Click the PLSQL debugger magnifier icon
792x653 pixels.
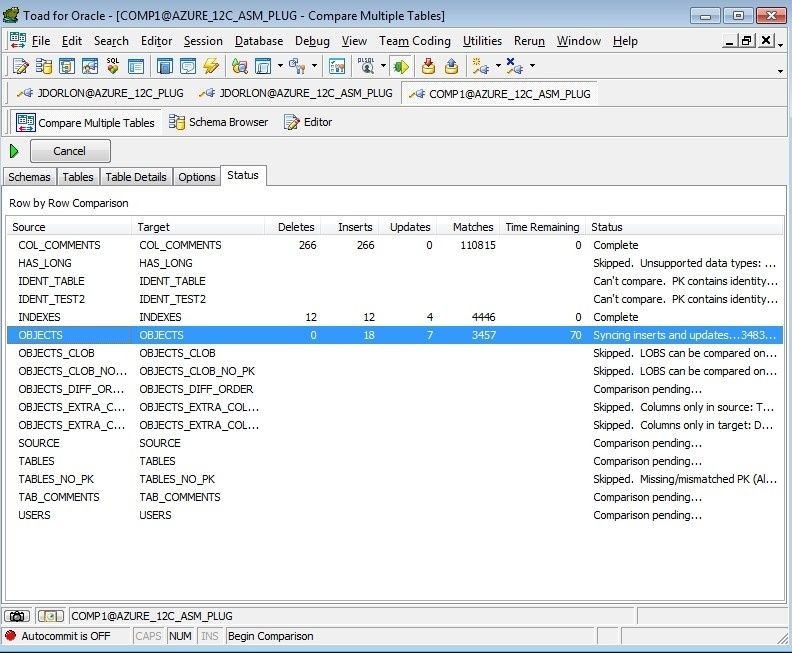pos(366,66)
